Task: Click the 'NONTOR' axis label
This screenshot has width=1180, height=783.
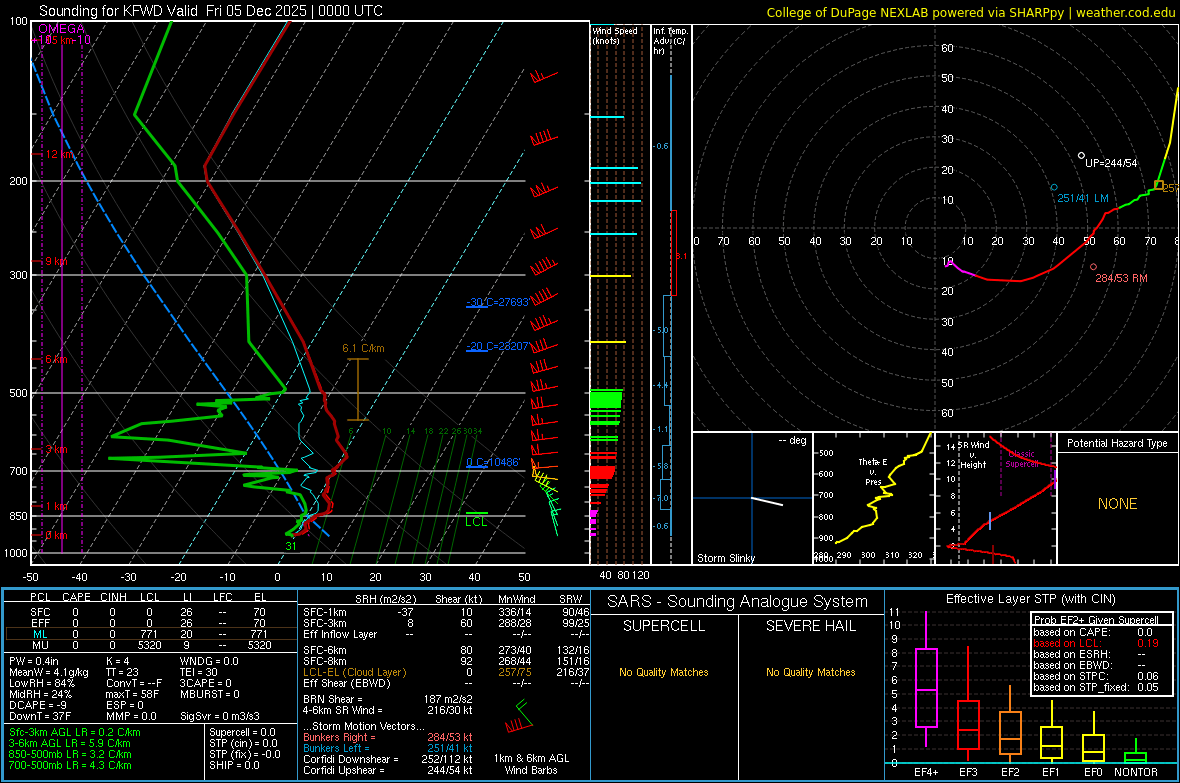Action: point(1136,772)
